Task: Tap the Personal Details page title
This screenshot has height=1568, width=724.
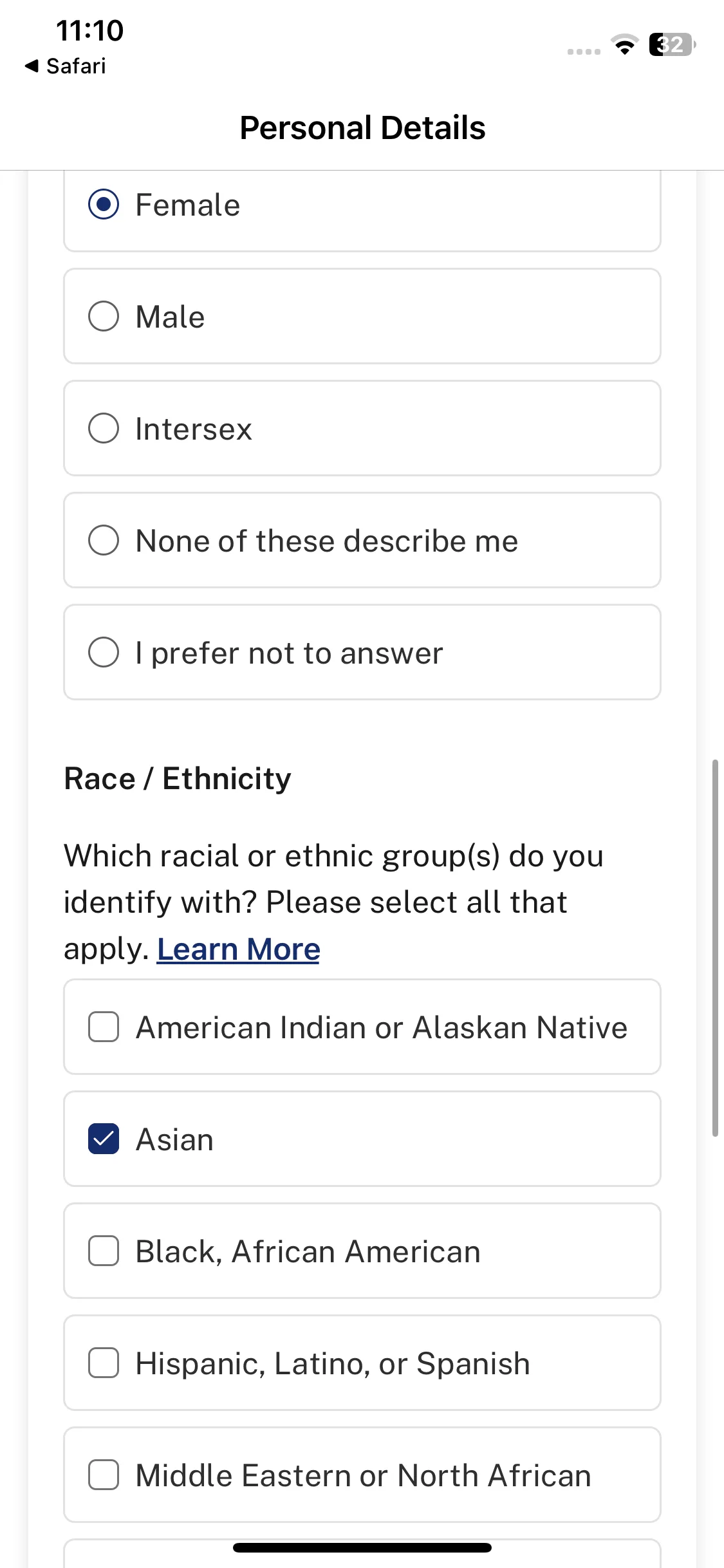Action: coord(362,127)
